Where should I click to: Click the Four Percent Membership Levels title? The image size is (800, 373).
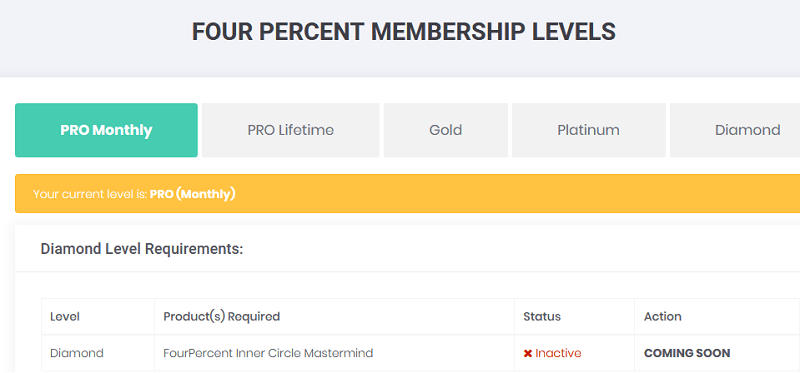click(x=404, y=32)
